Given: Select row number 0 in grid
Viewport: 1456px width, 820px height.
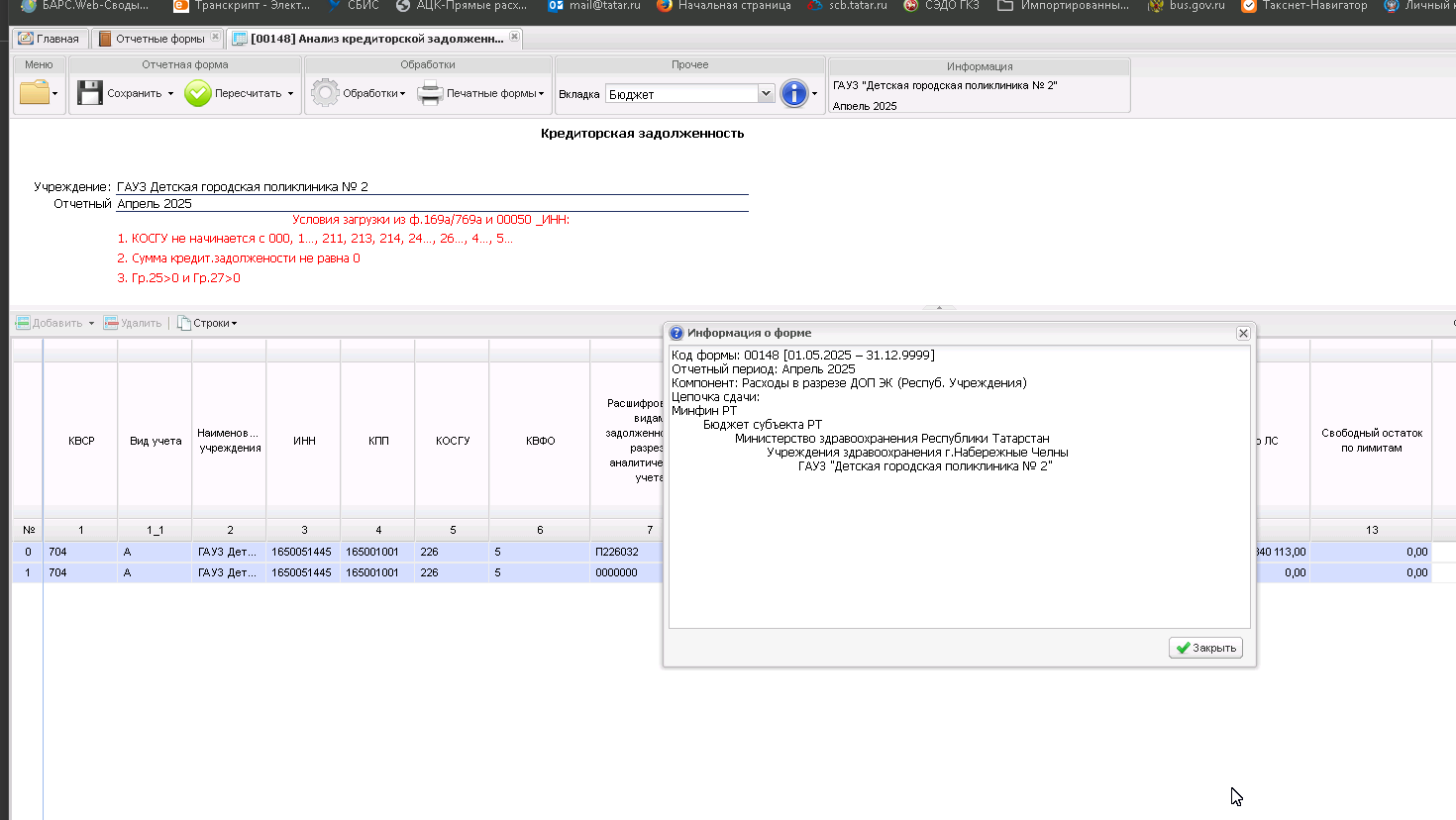Looking at the screenshot, I should click(28, 552).
